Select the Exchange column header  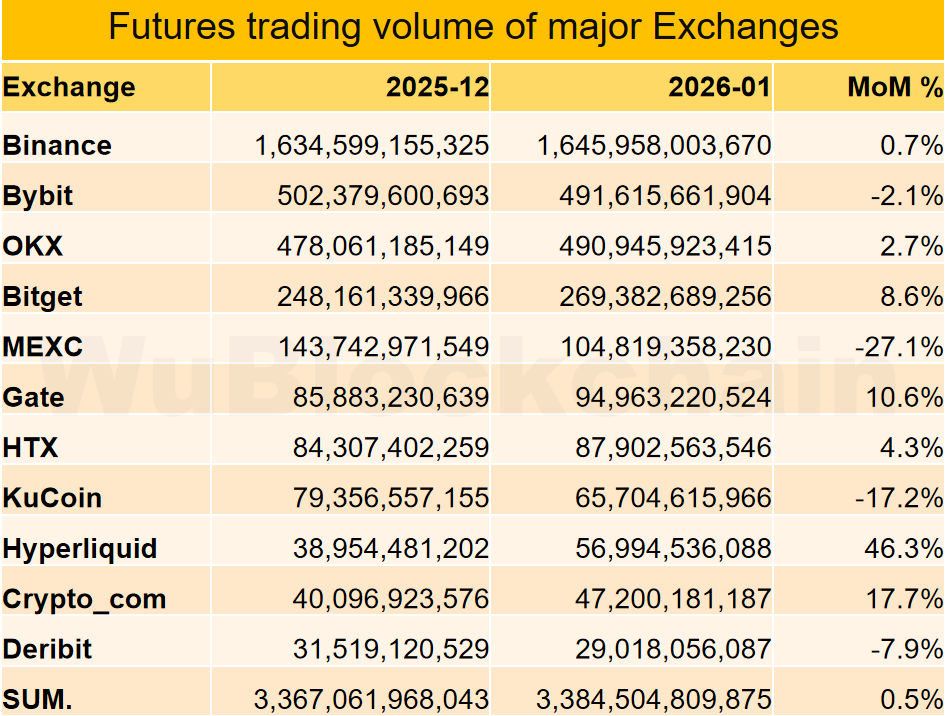pos(69,87)
